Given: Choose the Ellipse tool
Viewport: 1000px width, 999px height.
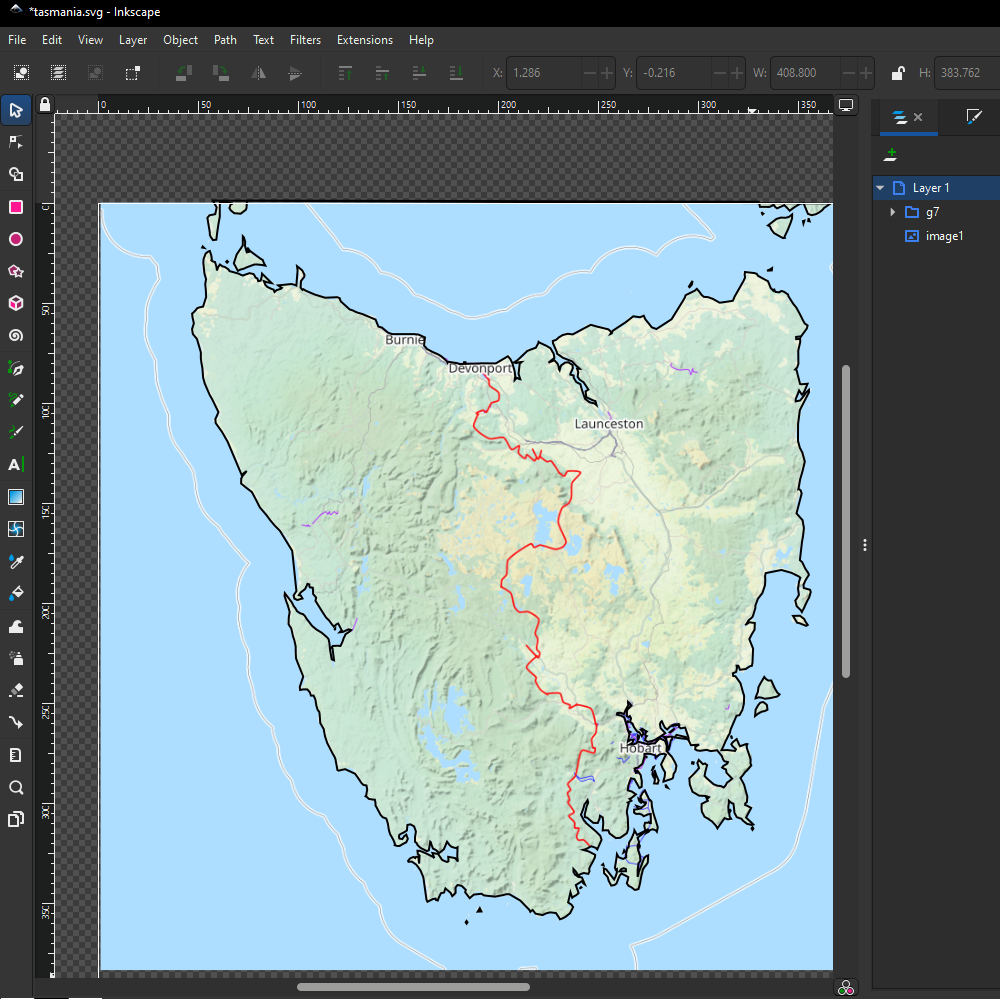Looking at the screenshot, I should pos(16,239).
